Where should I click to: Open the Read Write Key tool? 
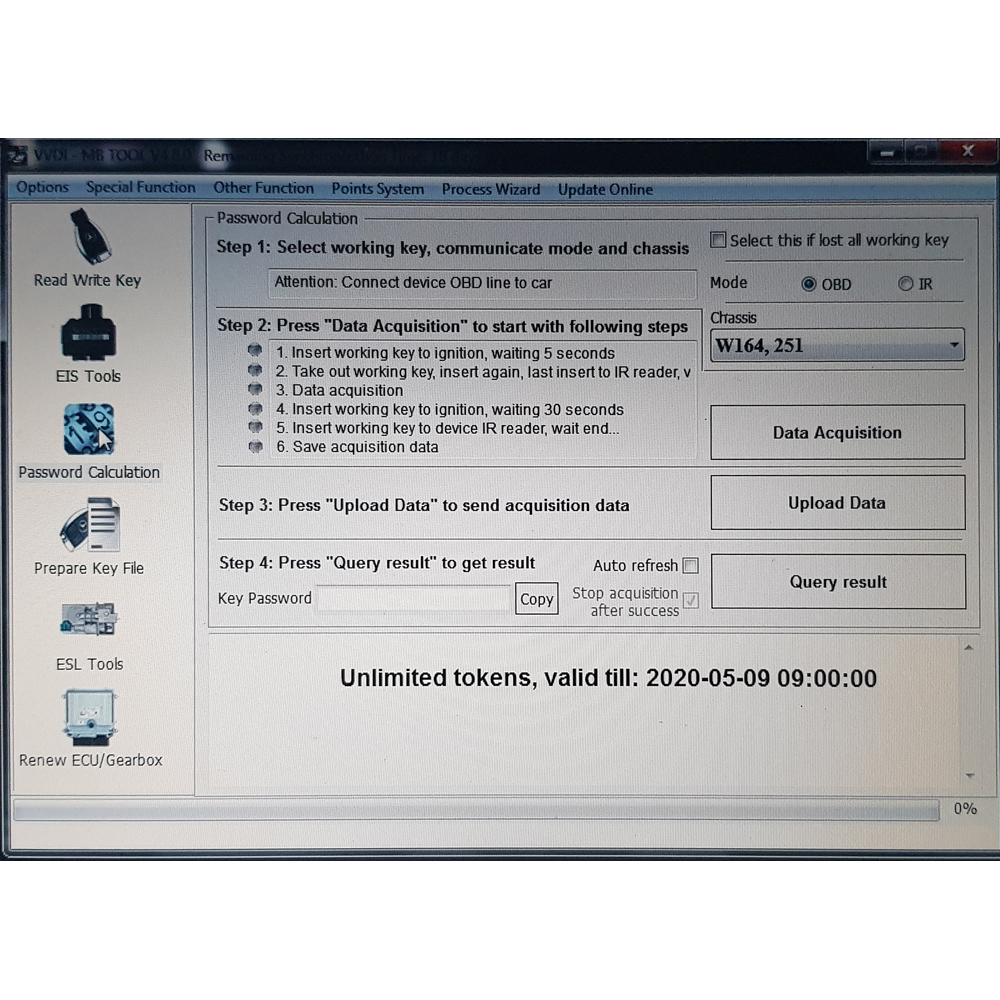[88, 247]
